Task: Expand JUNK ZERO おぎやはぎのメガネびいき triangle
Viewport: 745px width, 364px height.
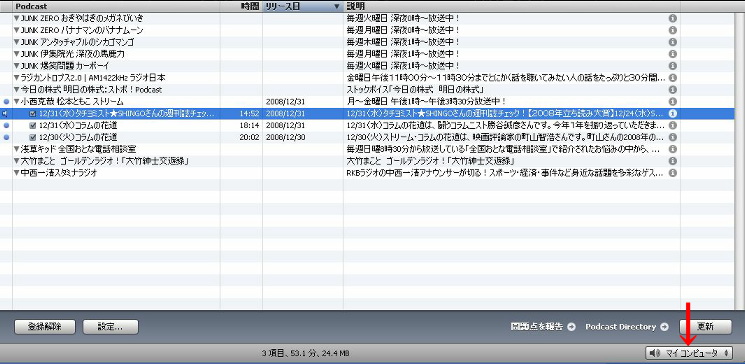Action: pos(17,19)
